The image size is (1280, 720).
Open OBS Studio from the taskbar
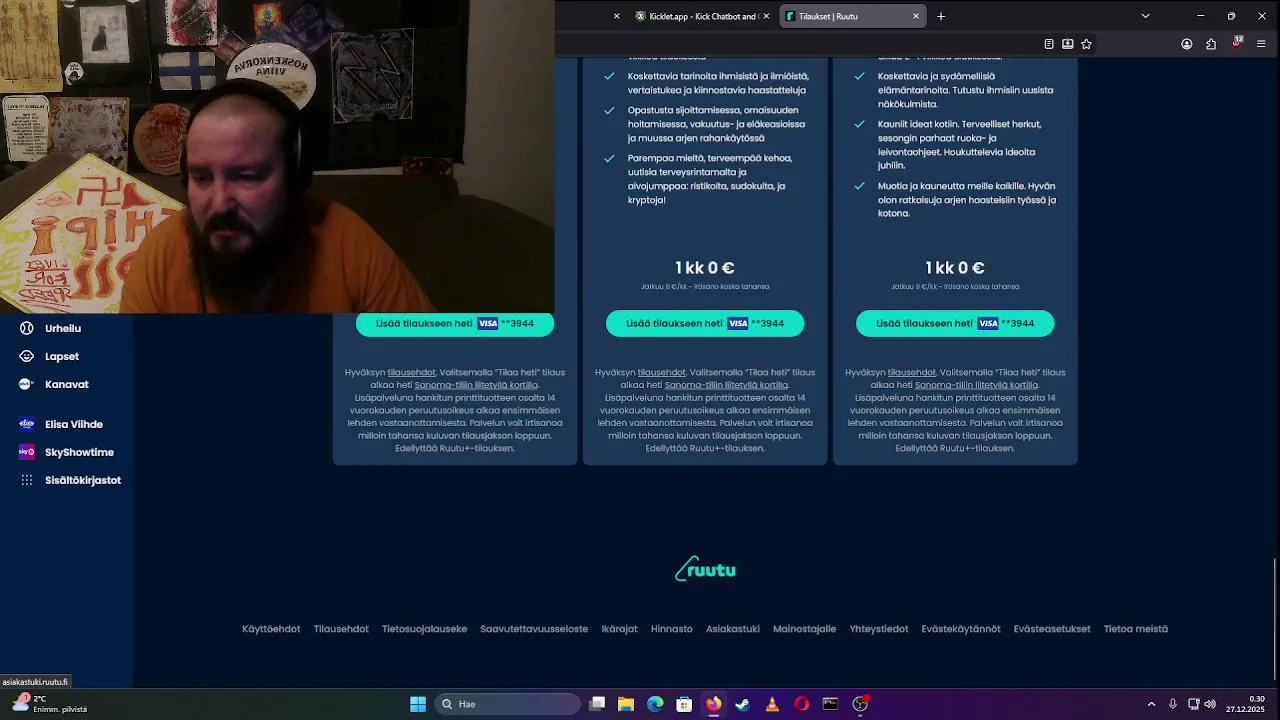[860, 704]
